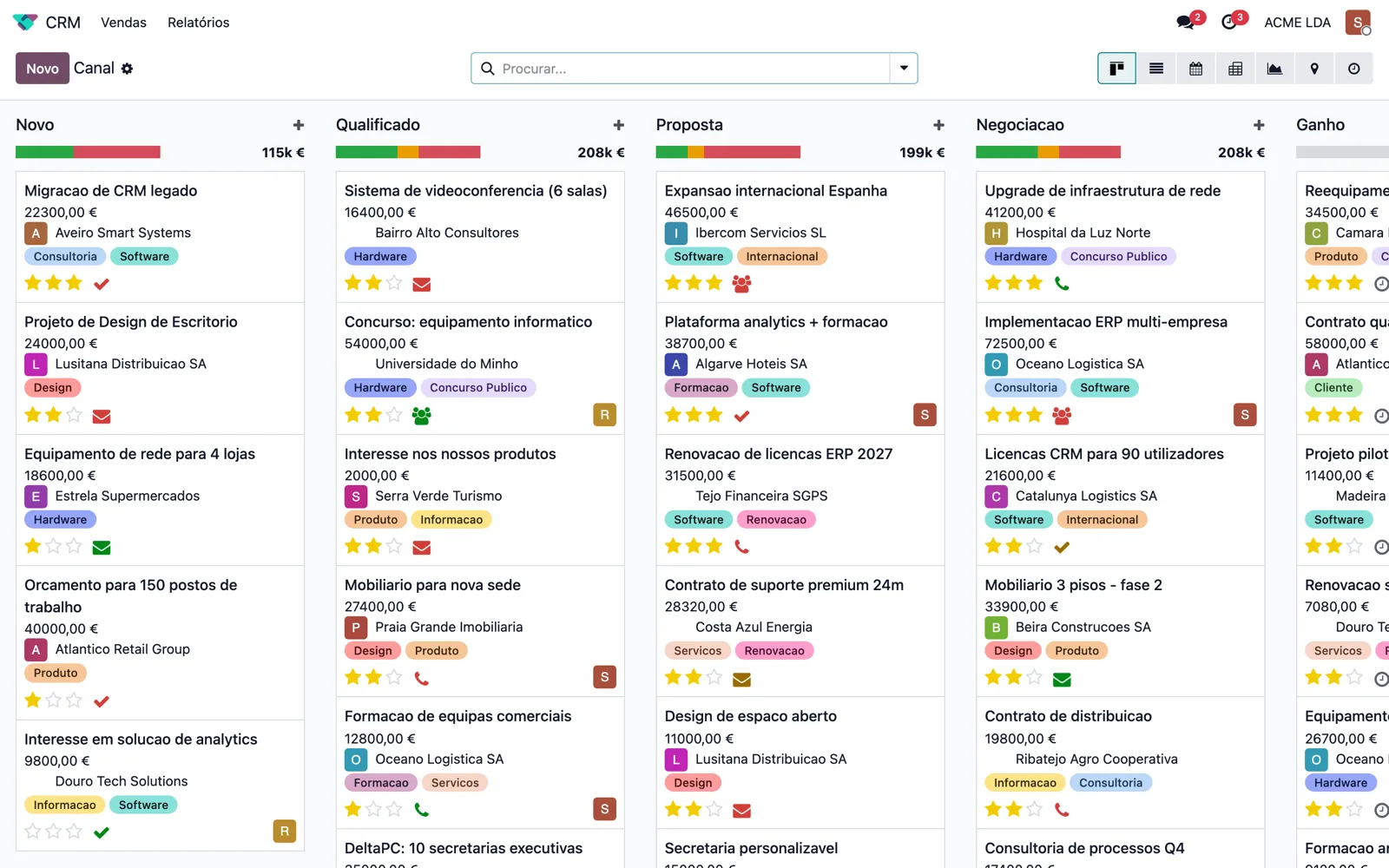
Task: Switch to Kanban view
Action: [x=1116, y=69]
